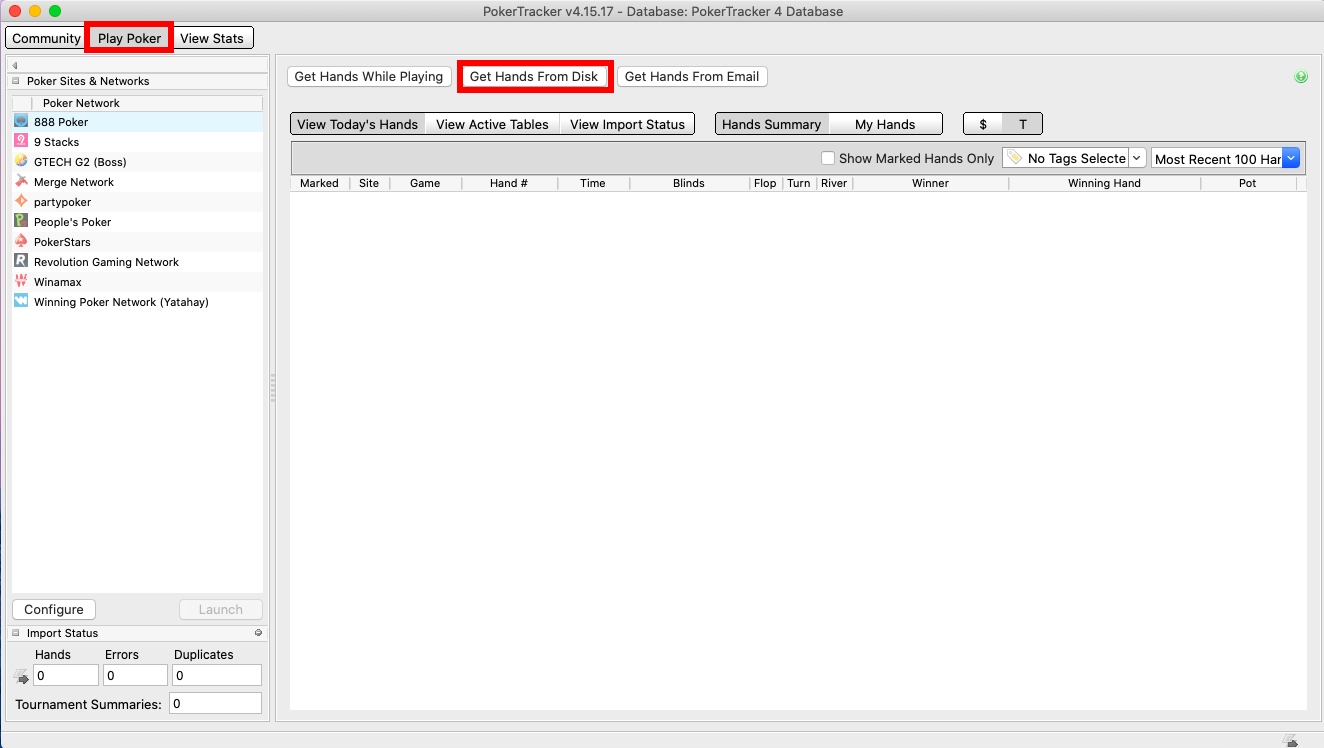Open help with the green question icon
The height and width of the screenshot is (748, 1324).
point(1300,77)
